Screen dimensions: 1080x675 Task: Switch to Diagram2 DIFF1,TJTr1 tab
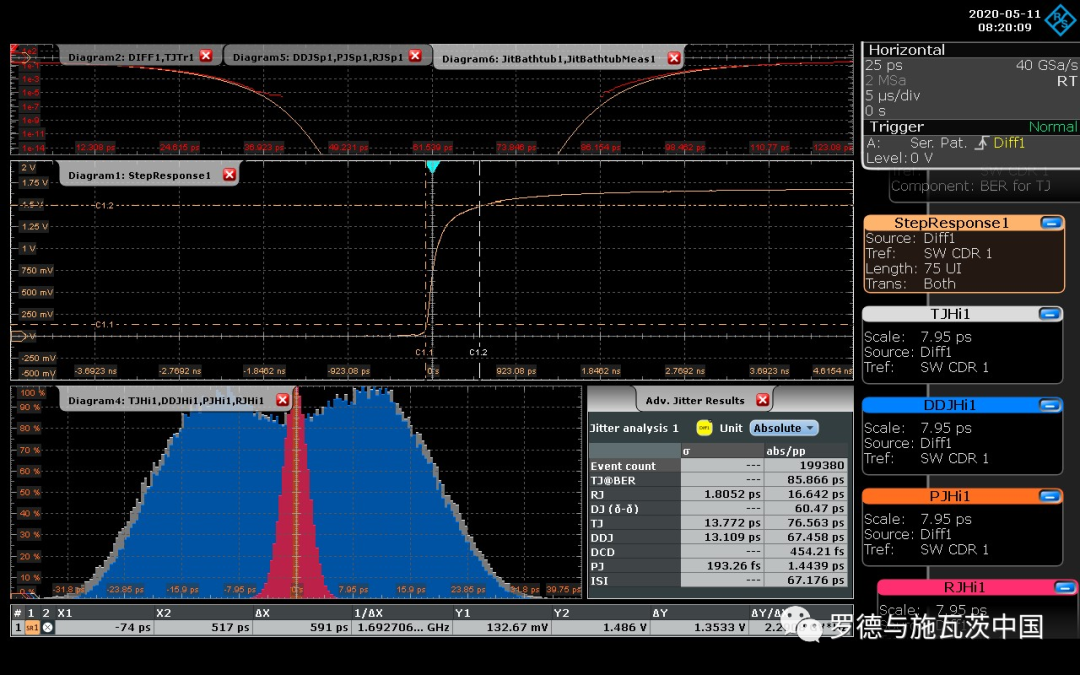[130, 57]
